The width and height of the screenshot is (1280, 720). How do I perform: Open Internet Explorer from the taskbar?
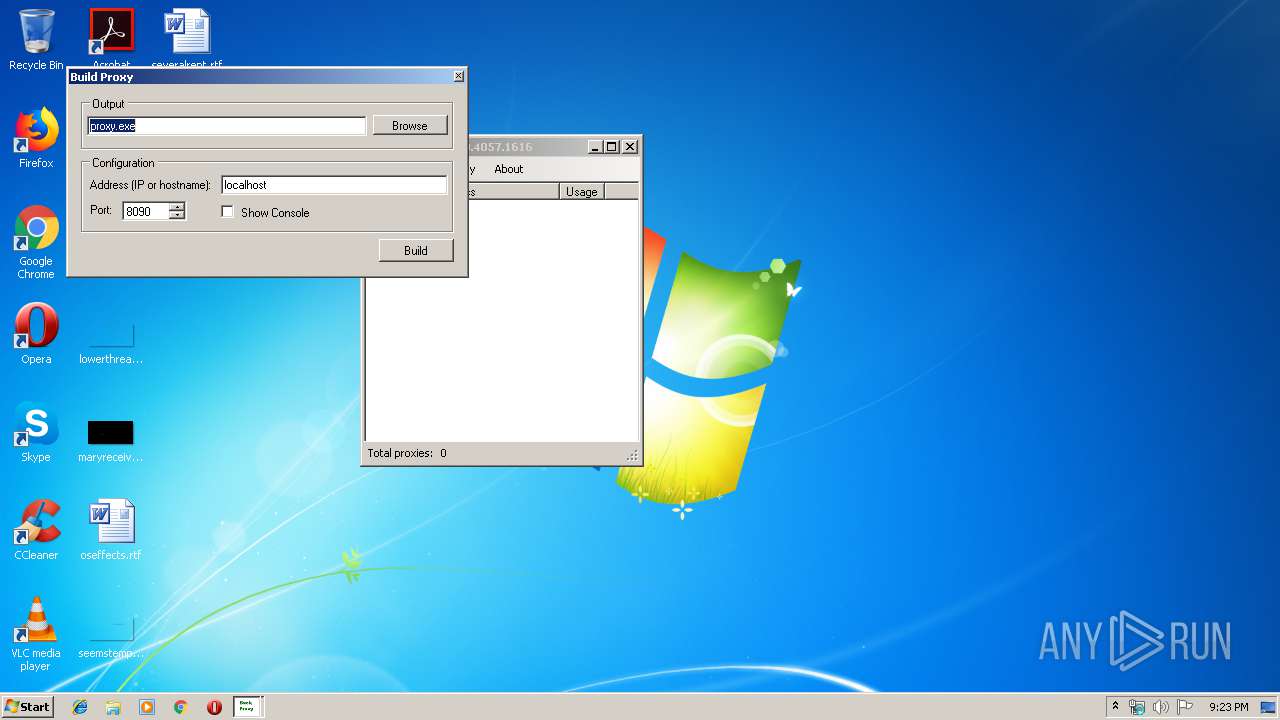tap(80, 707)
